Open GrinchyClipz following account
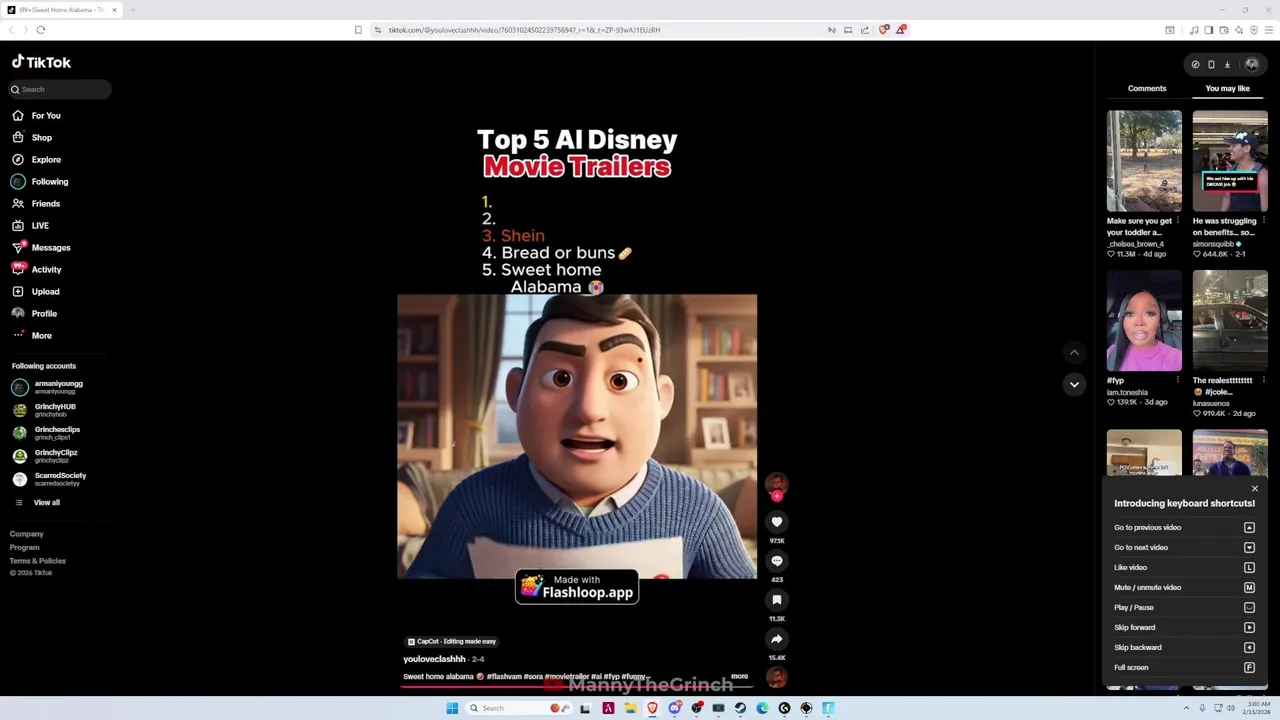Image resolution: width=1280 pixels, height=720 pixels. point(45,456)
